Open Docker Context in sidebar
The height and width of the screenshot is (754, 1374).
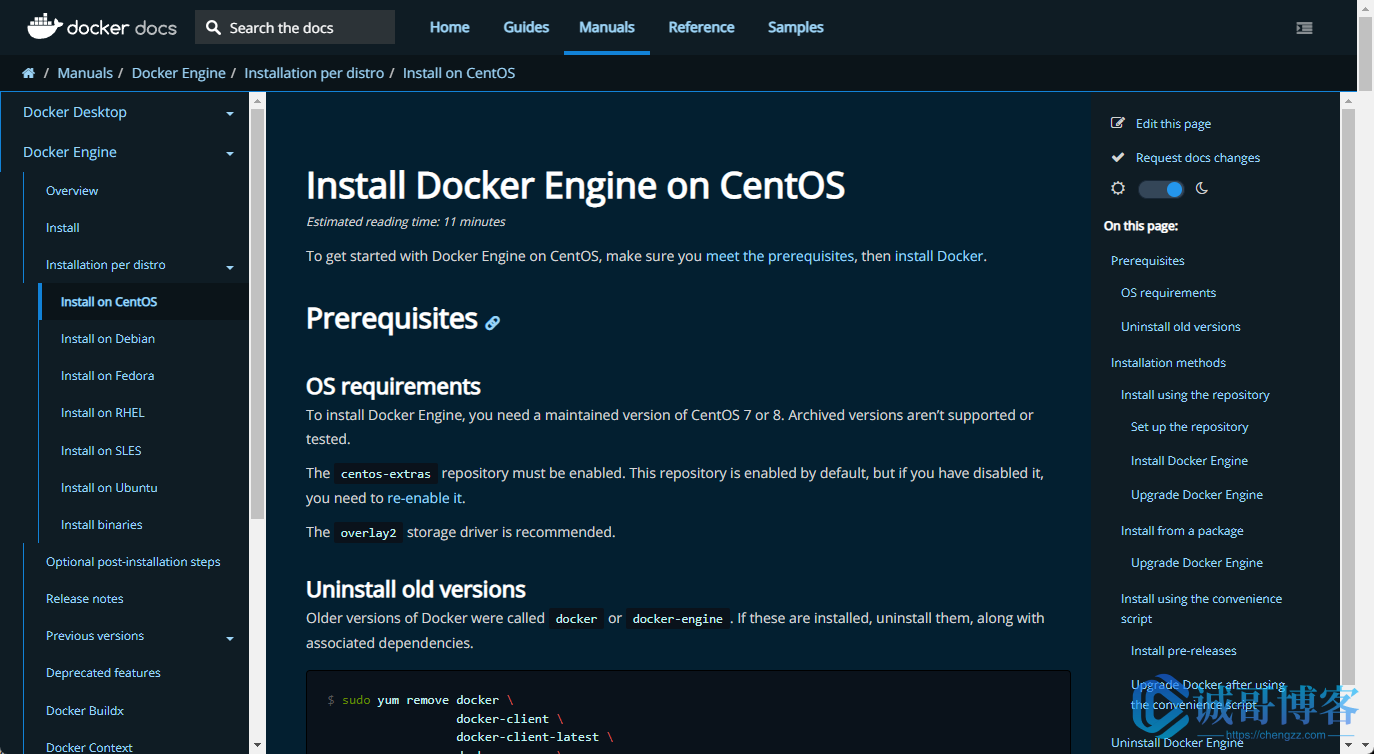click(89, 747)
